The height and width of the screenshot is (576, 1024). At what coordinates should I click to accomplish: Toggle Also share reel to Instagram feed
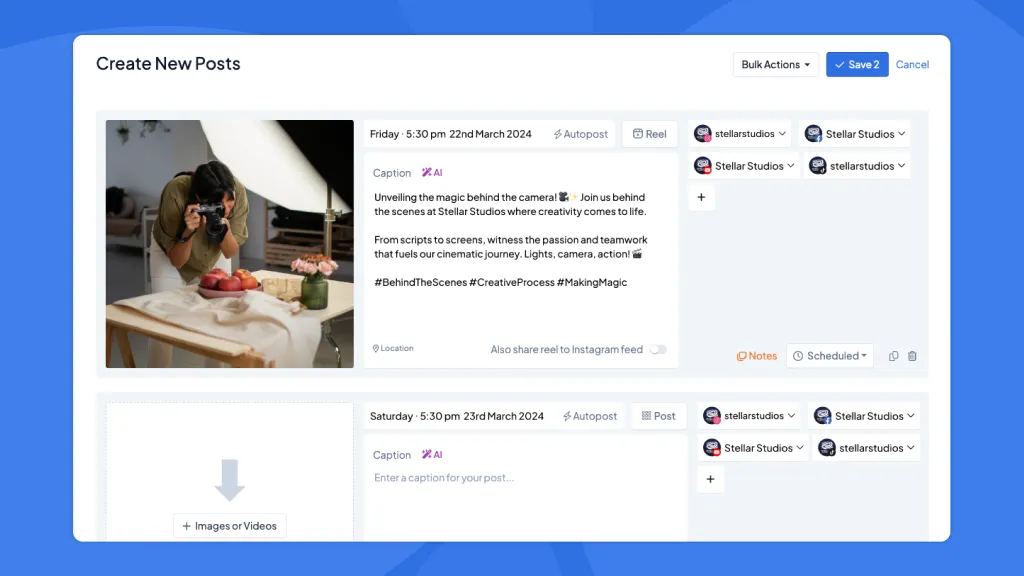(658, 349)
